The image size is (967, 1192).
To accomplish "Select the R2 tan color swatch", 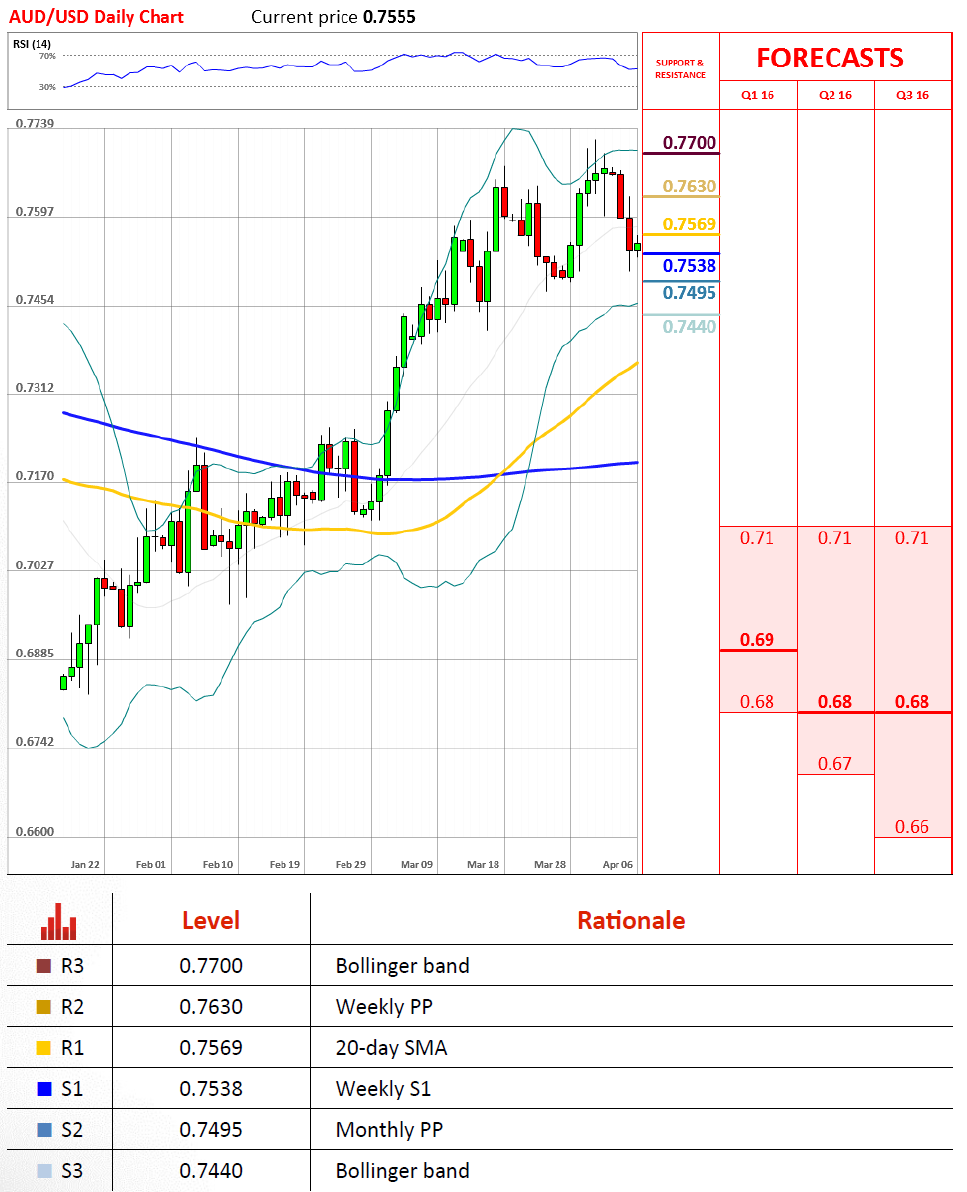I will click(x=43, y=1007).
